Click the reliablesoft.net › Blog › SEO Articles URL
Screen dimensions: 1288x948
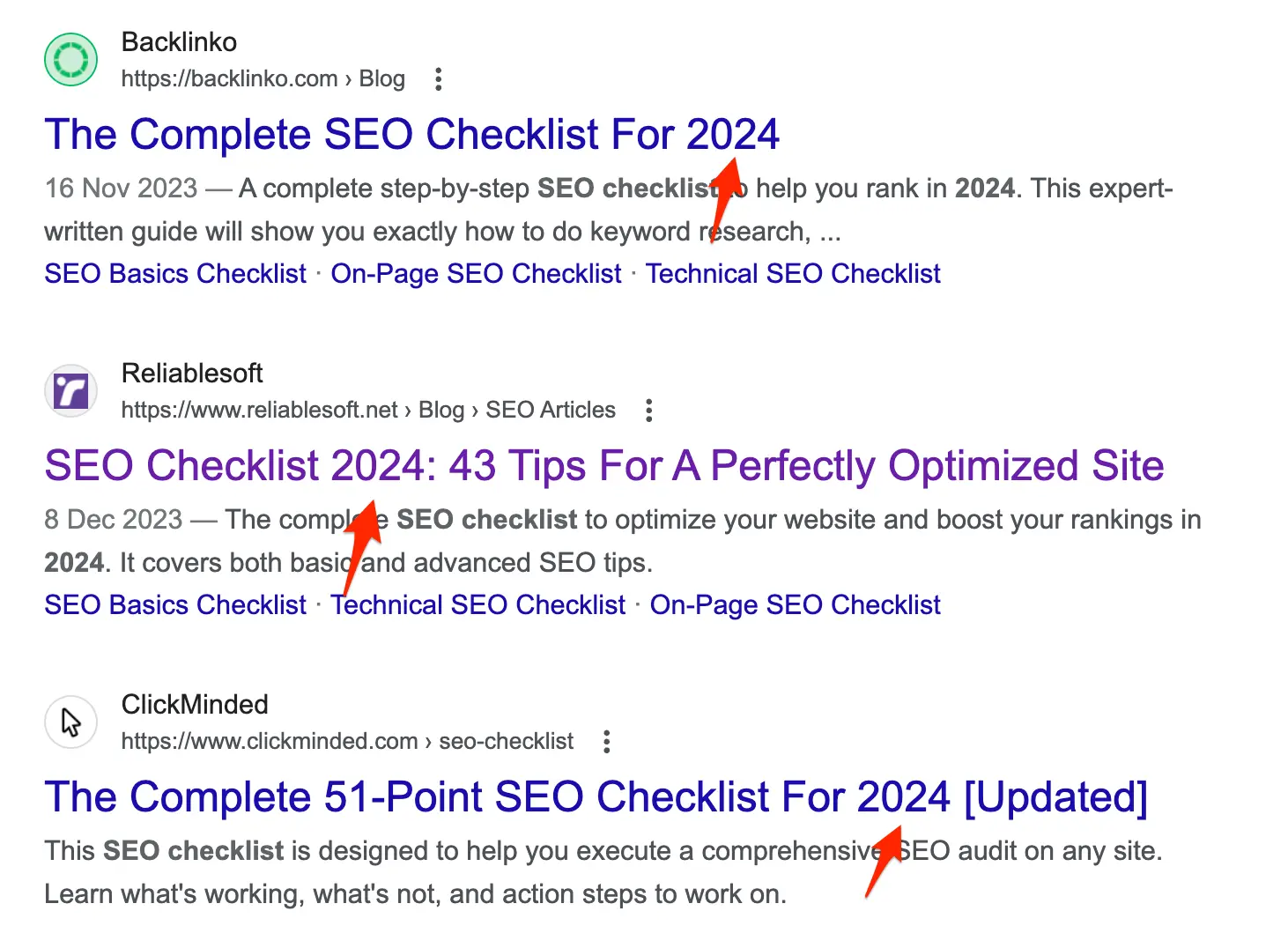367,411
